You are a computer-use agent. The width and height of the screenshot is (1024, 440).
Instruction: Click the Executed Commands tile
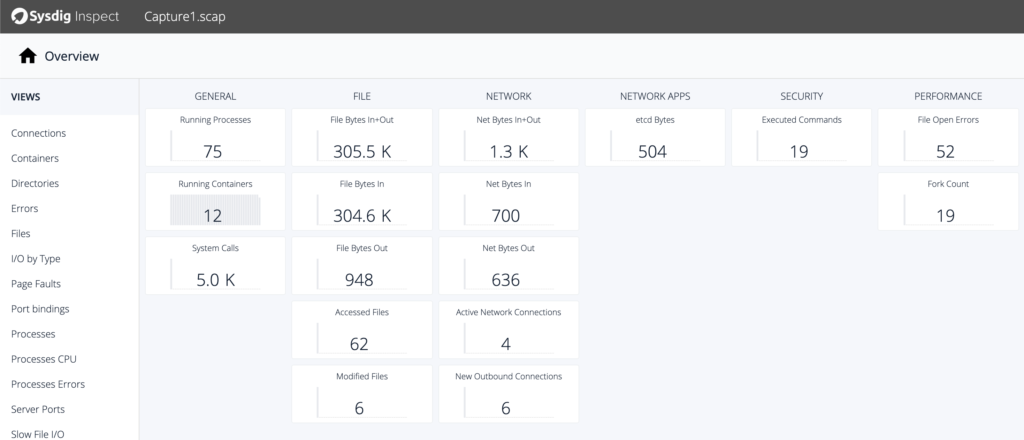pyautogui.click(x=801, y=138)
